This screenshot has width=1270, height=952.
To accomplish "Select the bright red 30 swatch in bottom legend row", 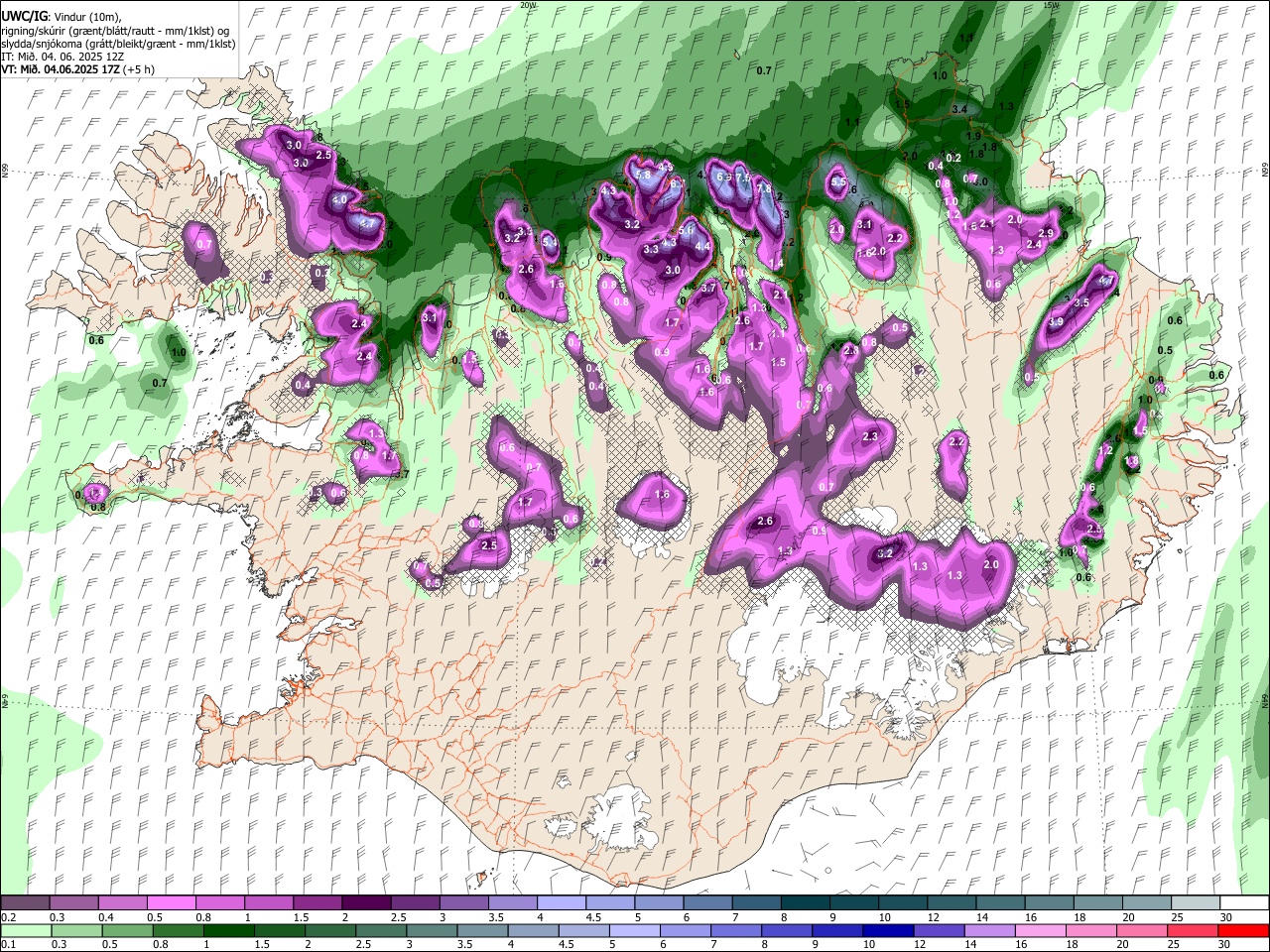I will pyautogui.click(x=1244, y=930).
